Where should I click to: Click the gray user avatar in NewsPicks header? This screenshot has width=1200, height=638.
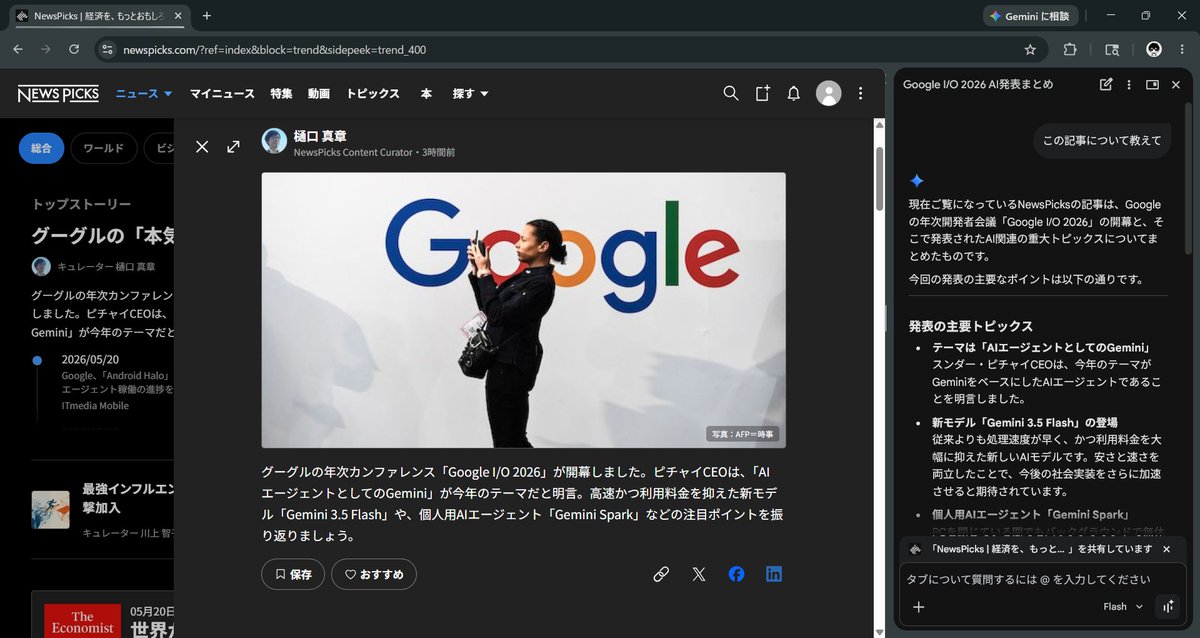coord(829,93)
